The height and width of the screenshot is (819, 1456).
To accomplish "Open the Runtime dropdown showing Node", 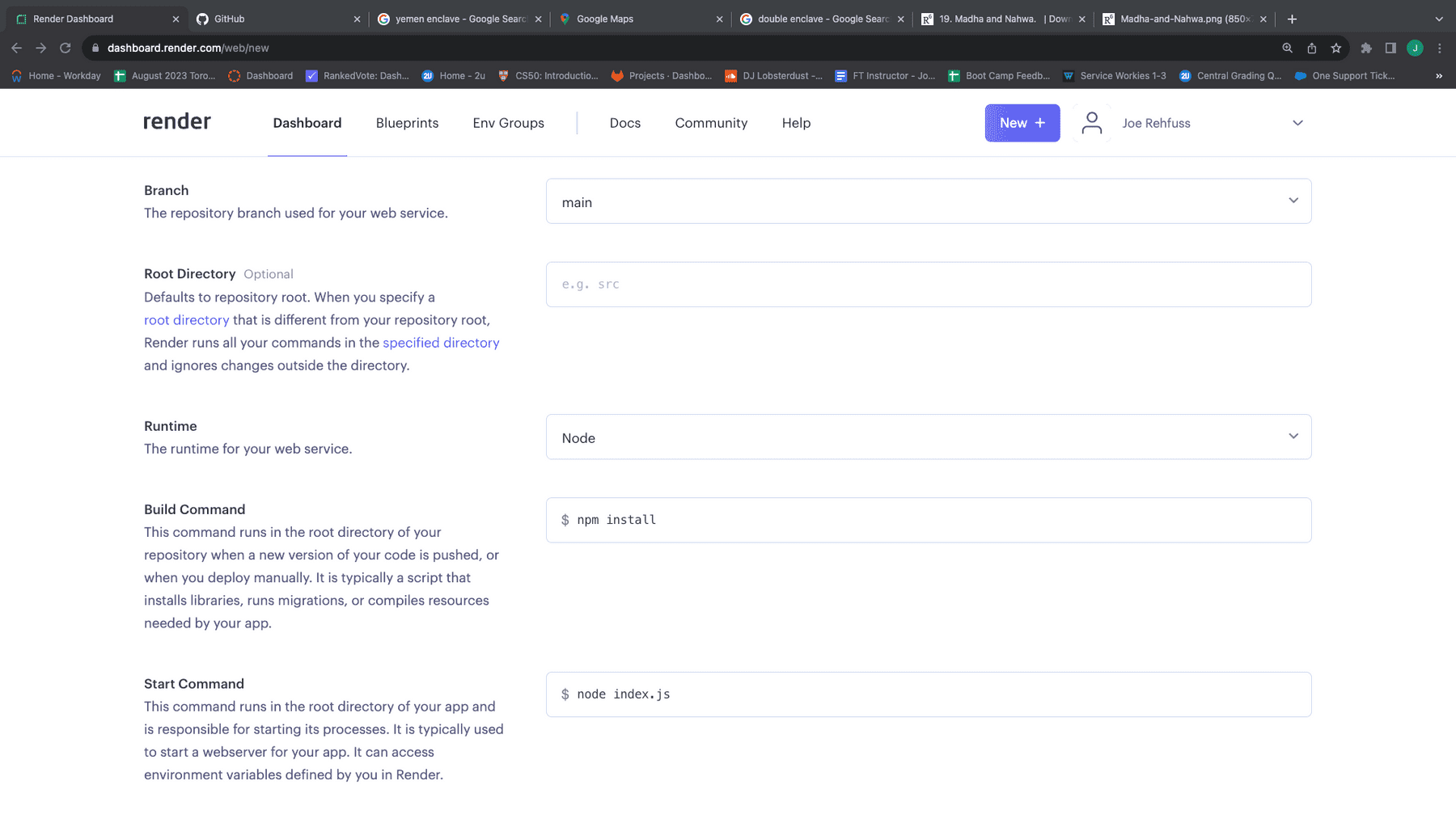I will (928, 437).
